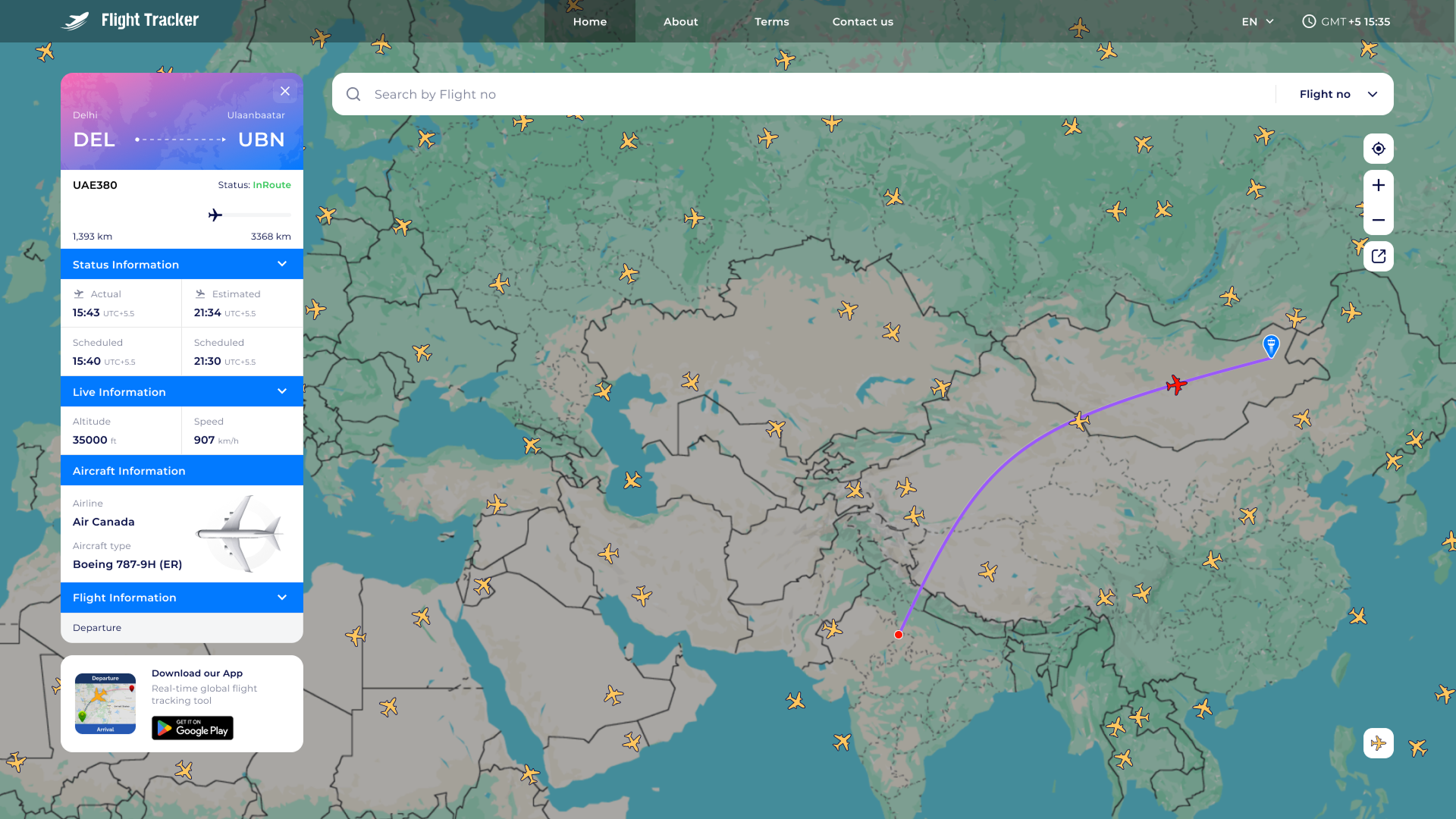Click the locate-me target icon

tap(1378, 149)
